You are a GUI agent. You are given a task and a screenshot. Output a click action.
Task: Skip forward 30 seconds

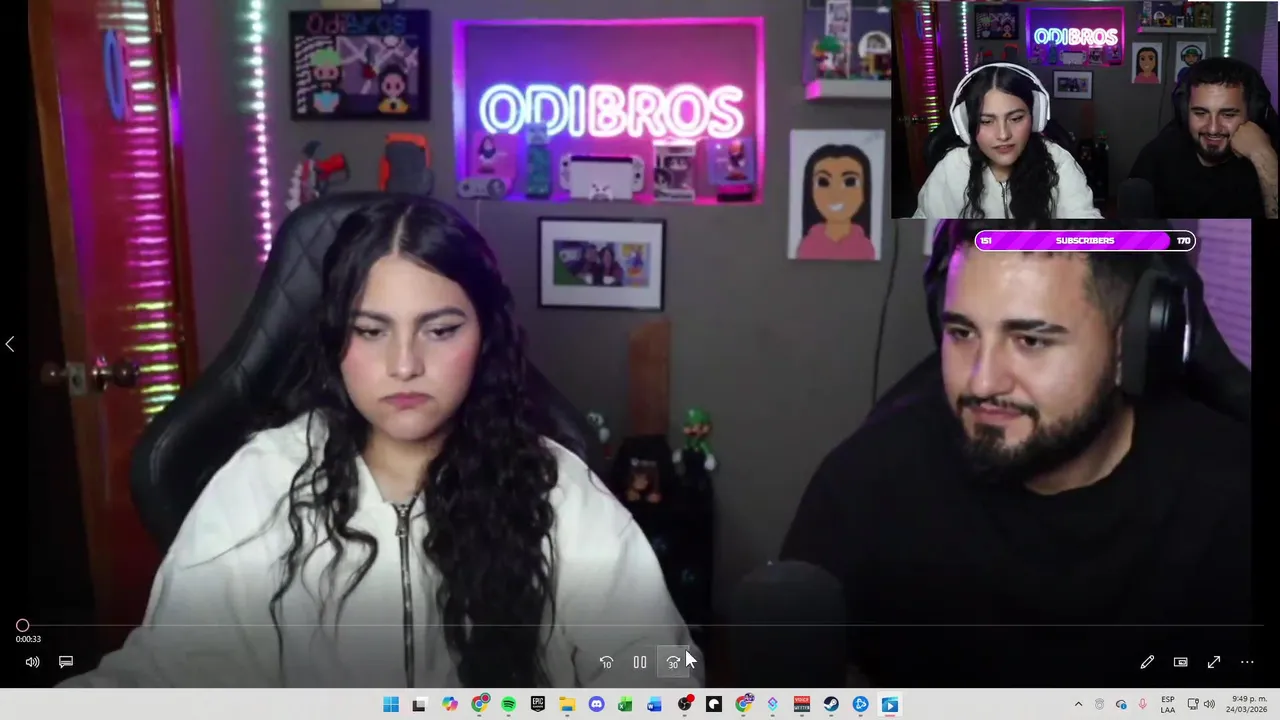point(673,662)
